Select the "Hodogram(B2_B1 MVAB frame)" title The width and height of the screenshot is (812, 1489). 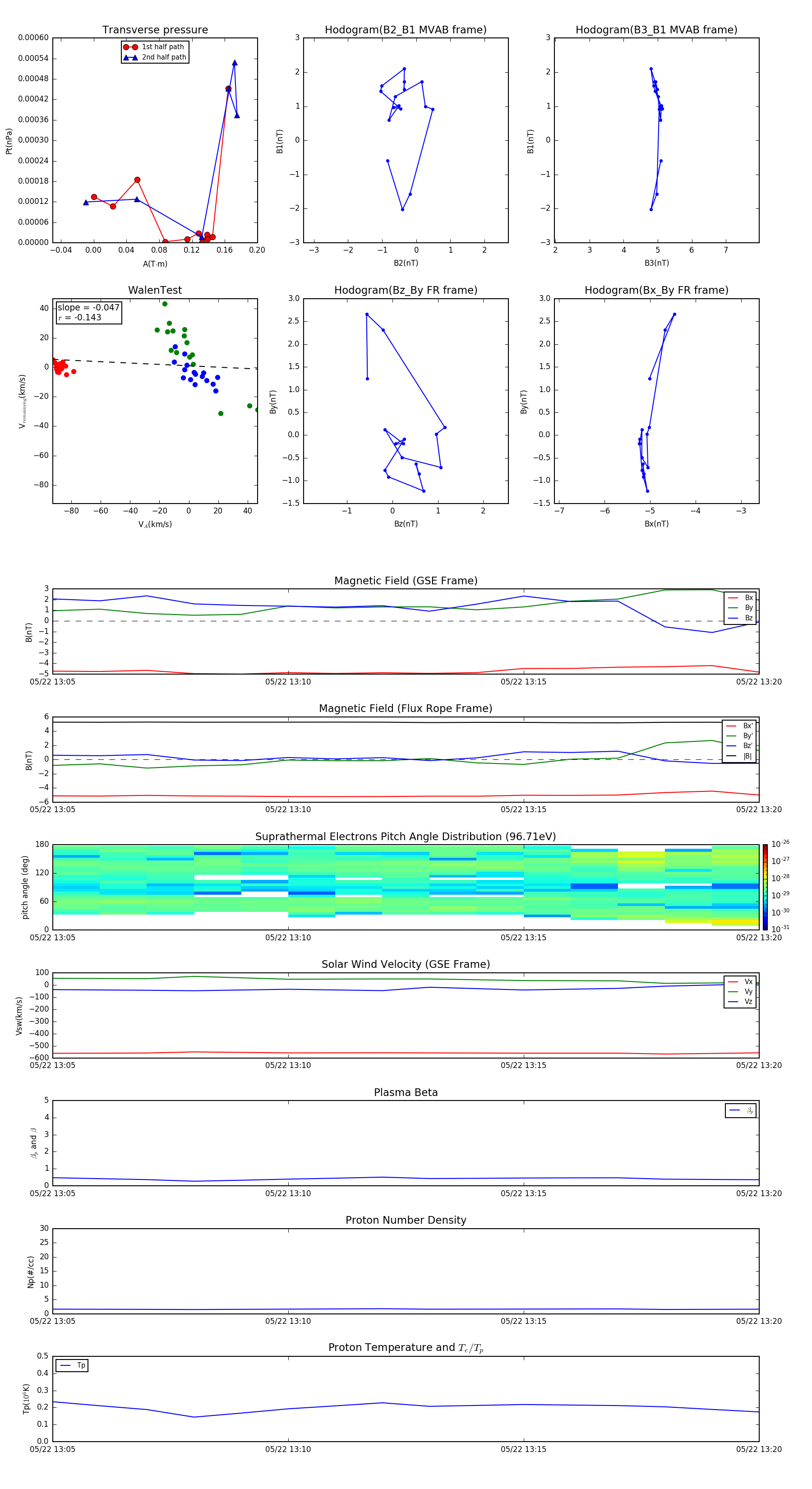[x=406, y=29]
